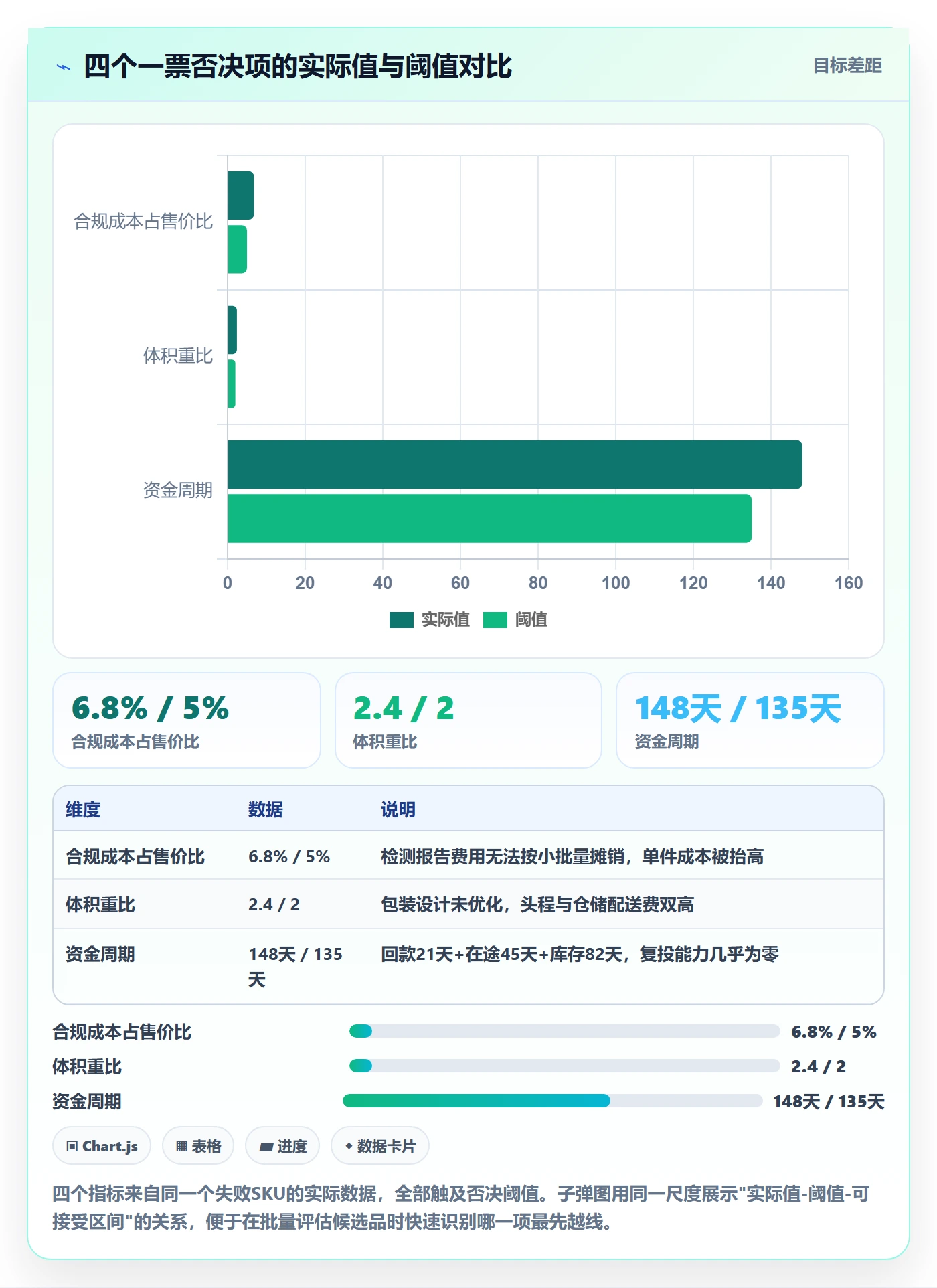Click the 合规成本占售价比 progress bar
Image resolution: width=937 pixels, height=1288 pixels.
(565, 1031)
